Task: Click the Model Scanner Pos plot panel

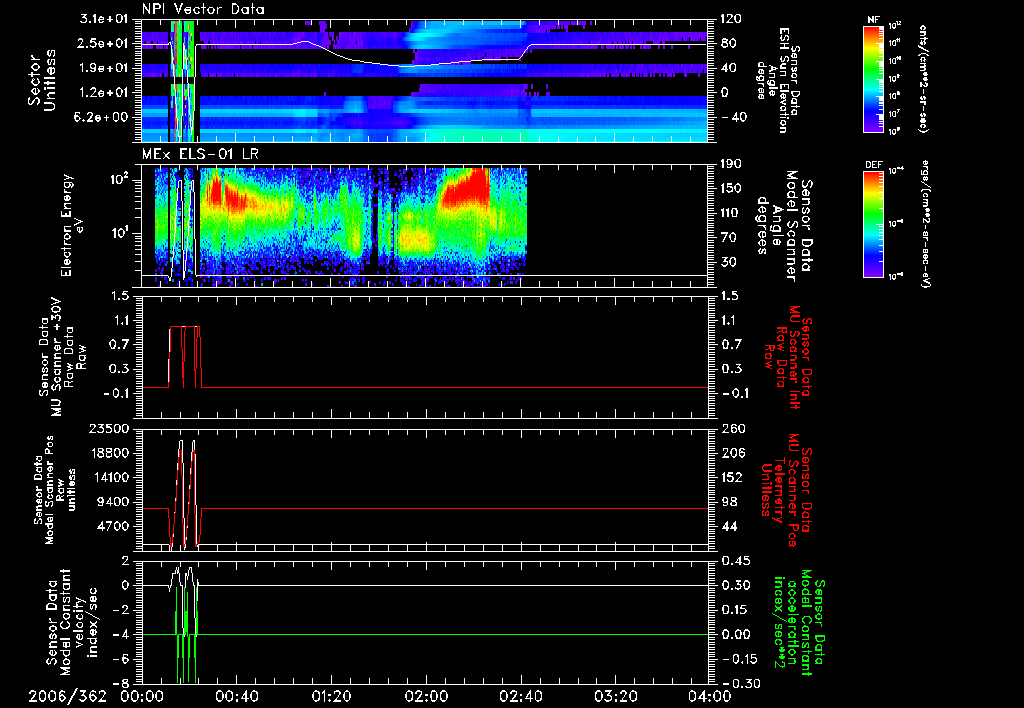Action: tap(424, 490)
